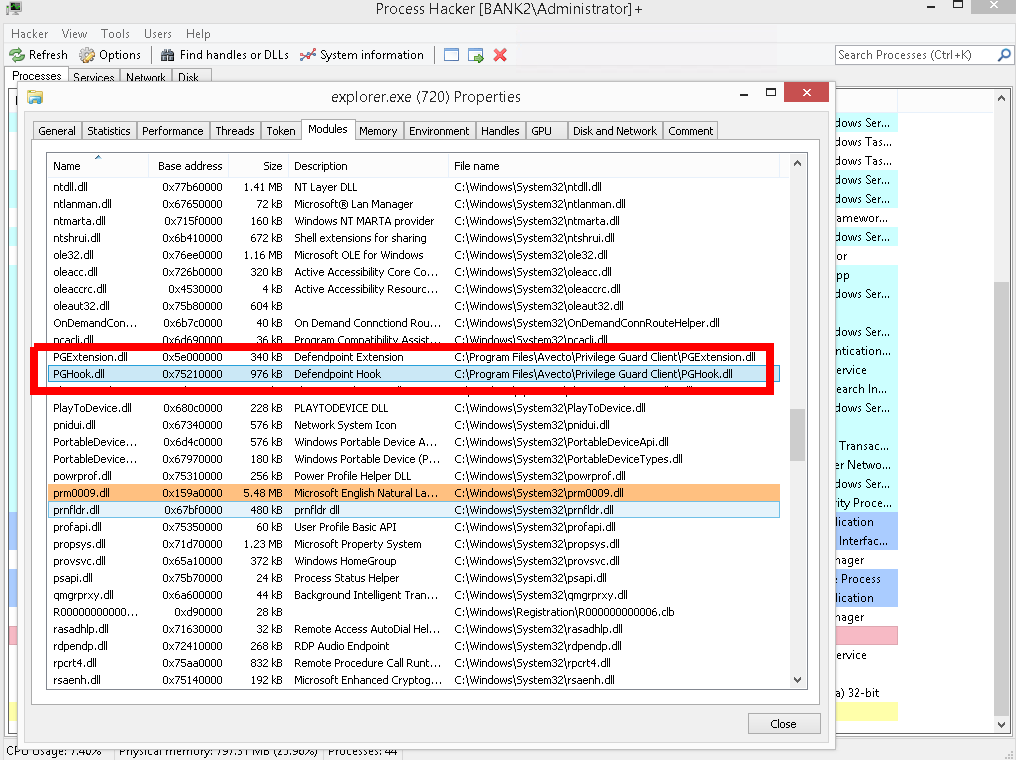Open the Disk and Network tab
The height and width of the screenshot is (760, 1016).
click(x=614, y=131)
